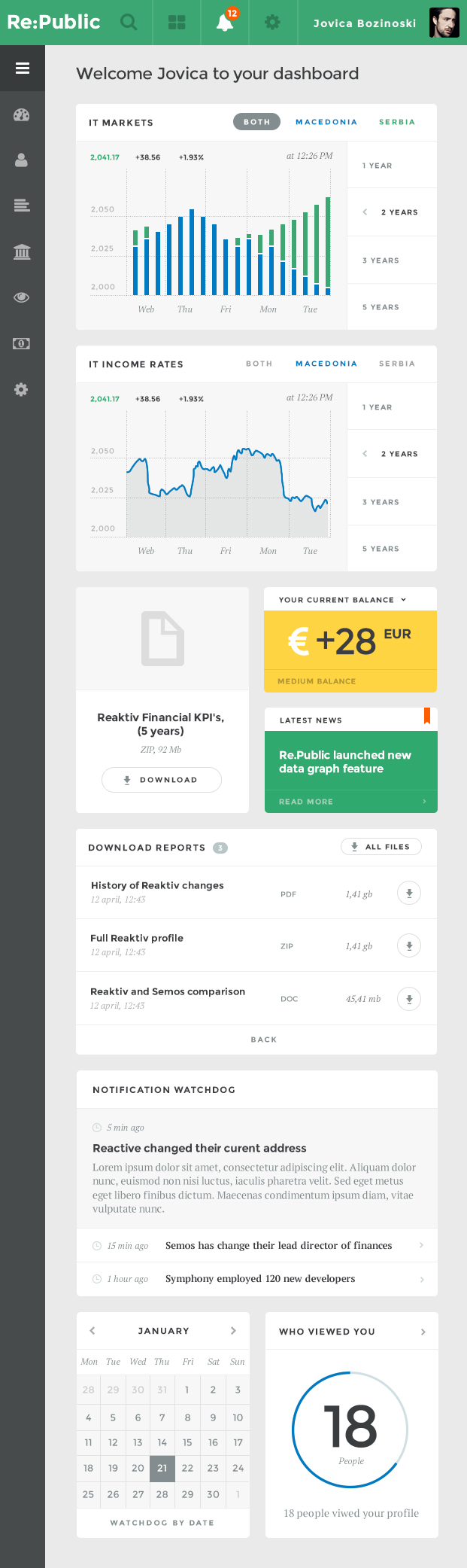This screenshot has height=1568, width=467.
Task: Open the search magnifier in header
Action: pyautogui.click(x=129, y=23)
